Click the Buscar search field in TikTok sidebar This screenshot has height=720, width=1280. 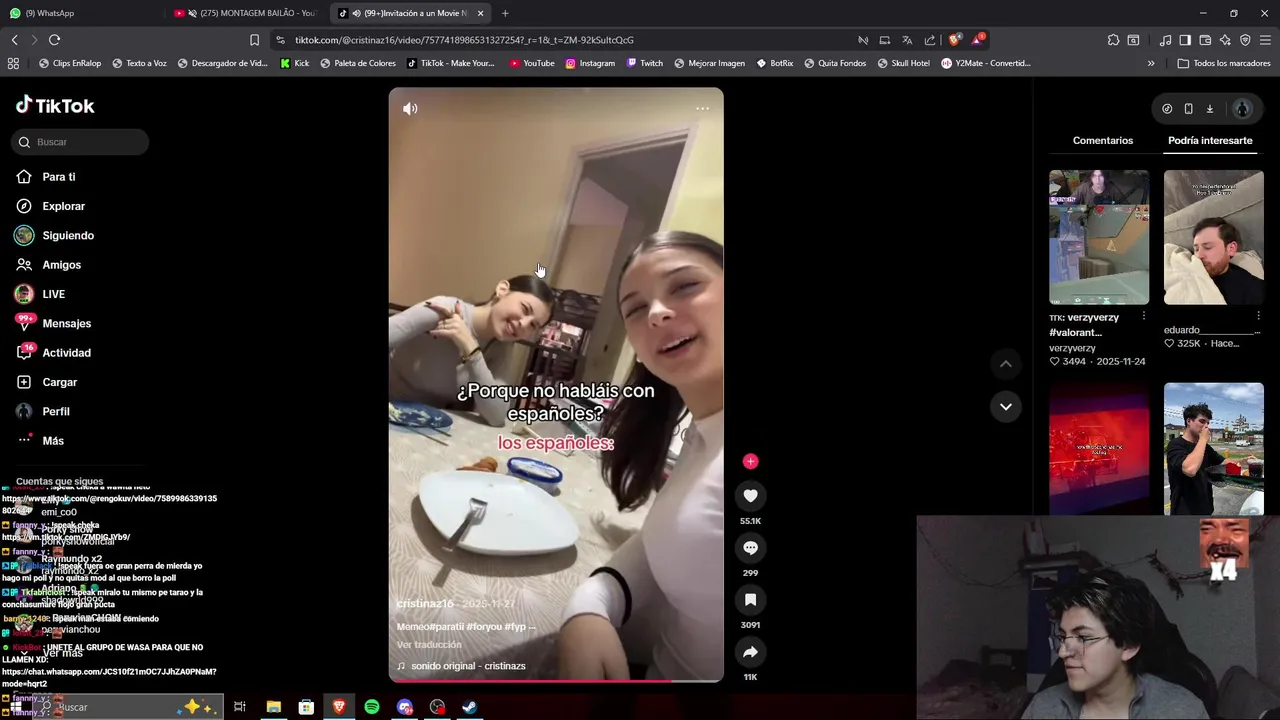(81, 142)
